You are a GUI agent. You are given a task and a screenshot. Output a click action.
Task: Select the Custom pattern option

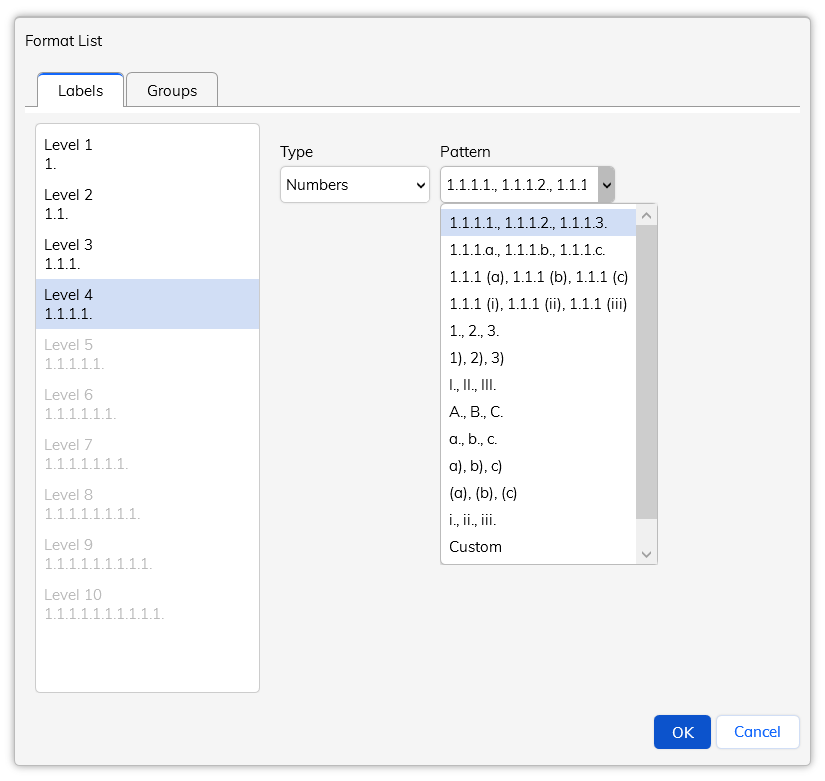point(538,547)
